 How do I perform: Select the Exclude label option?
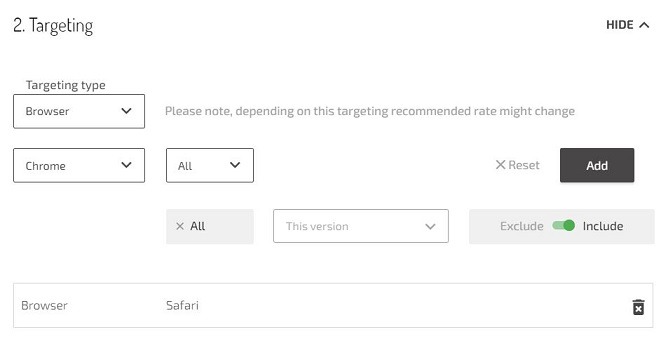[521, 226]
